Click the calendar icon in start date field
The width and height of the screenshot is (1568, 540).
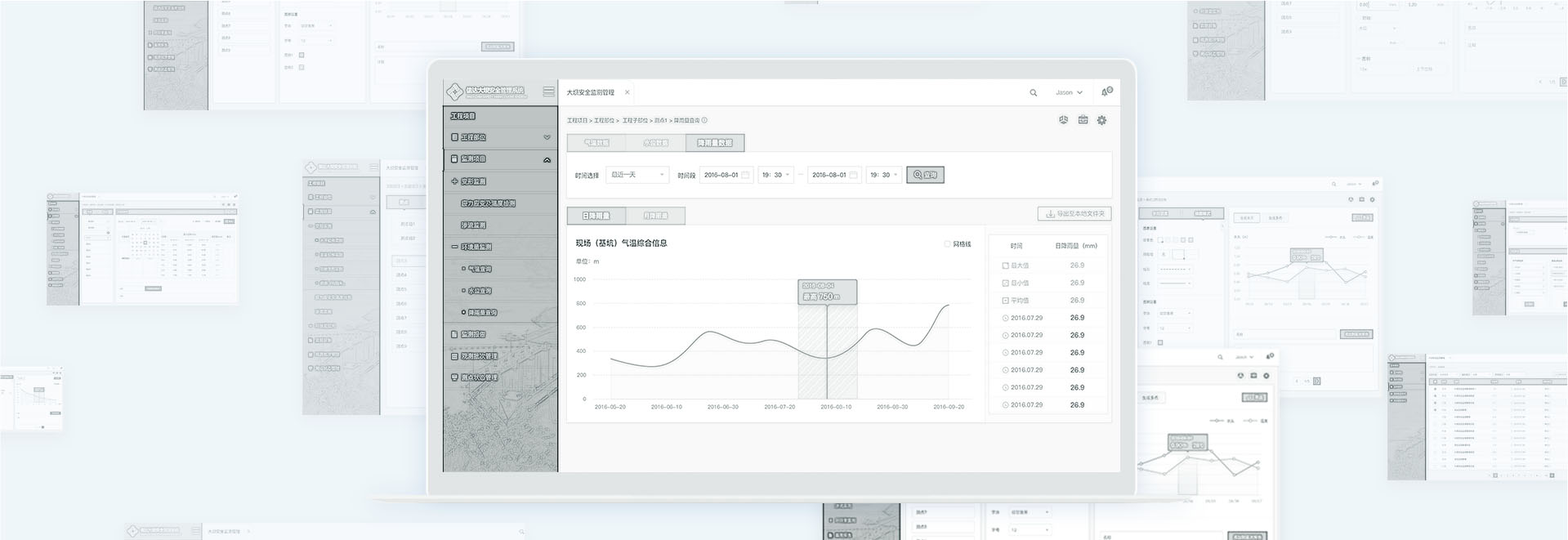coord(745,175)
